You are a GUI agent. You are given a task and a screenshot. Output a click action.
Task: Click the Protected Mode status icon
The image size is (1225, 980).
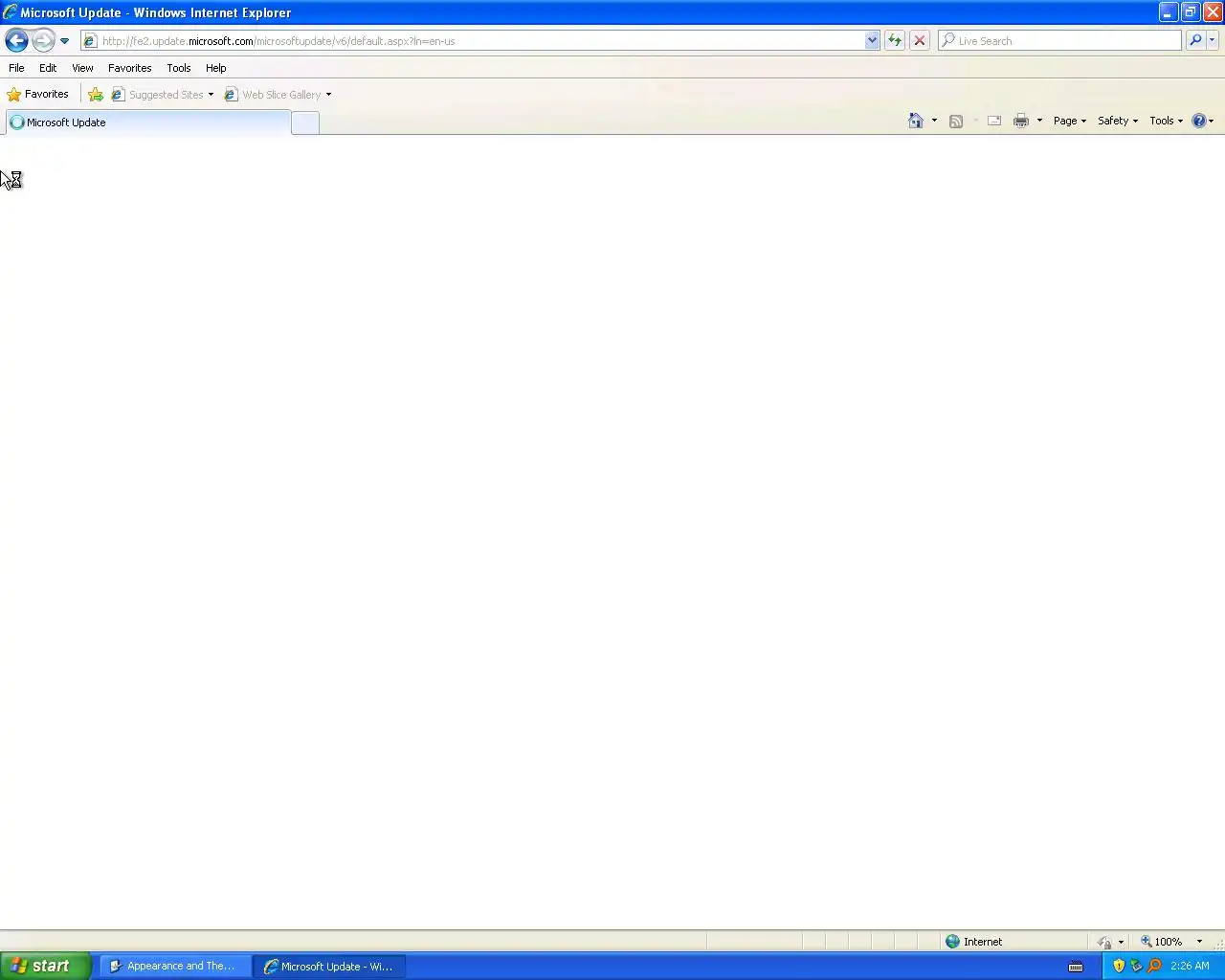[x=1104, y=942]
